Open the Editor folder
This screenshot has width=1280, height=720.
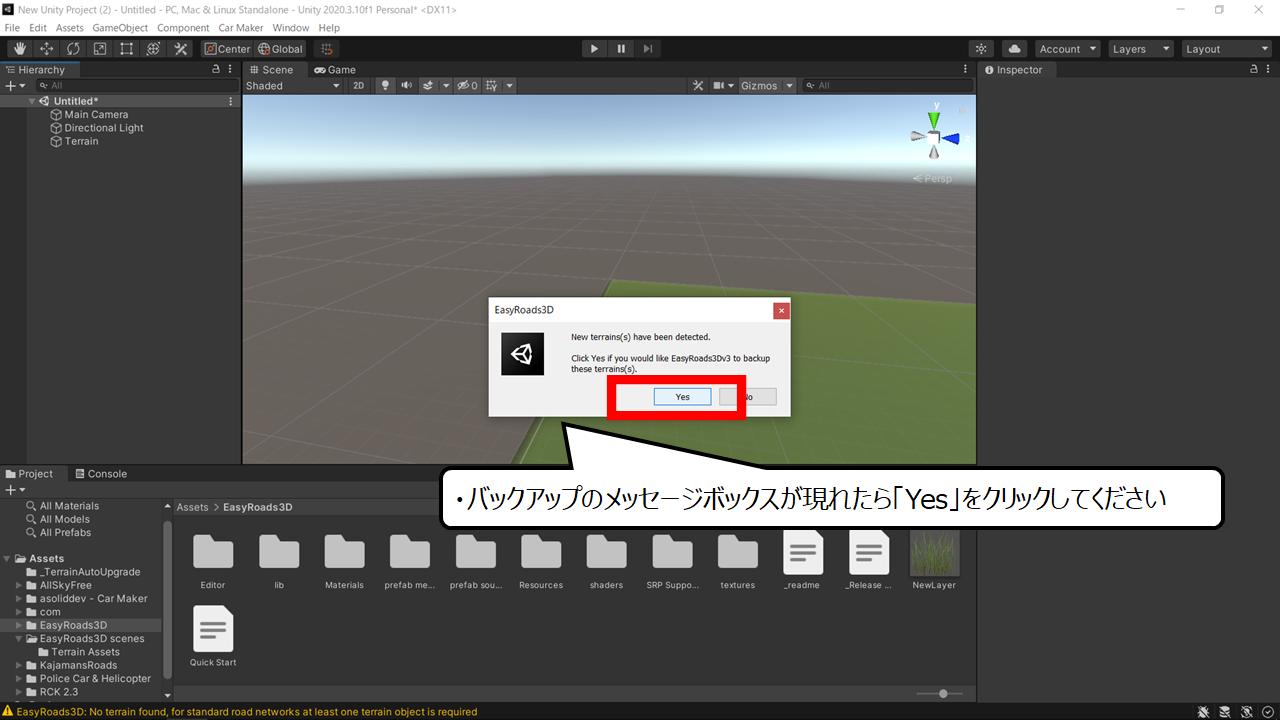213,560
